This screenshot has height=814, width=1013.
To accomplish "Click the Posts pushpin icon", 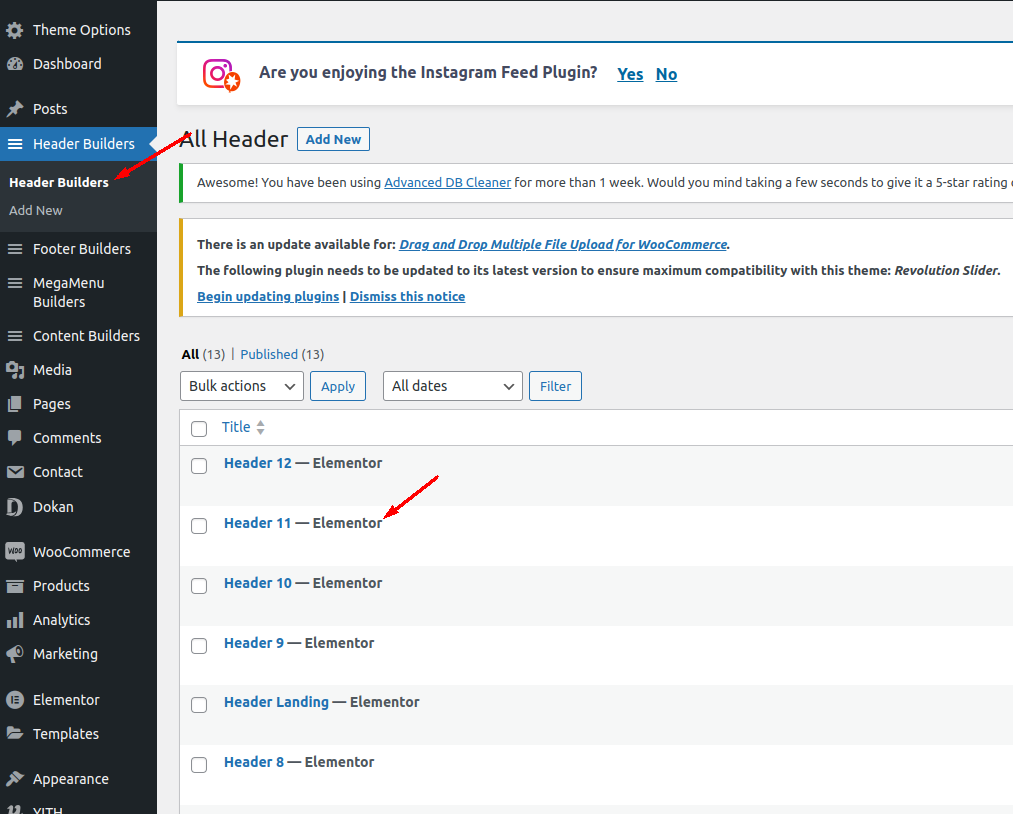I will tap(15, 109).
